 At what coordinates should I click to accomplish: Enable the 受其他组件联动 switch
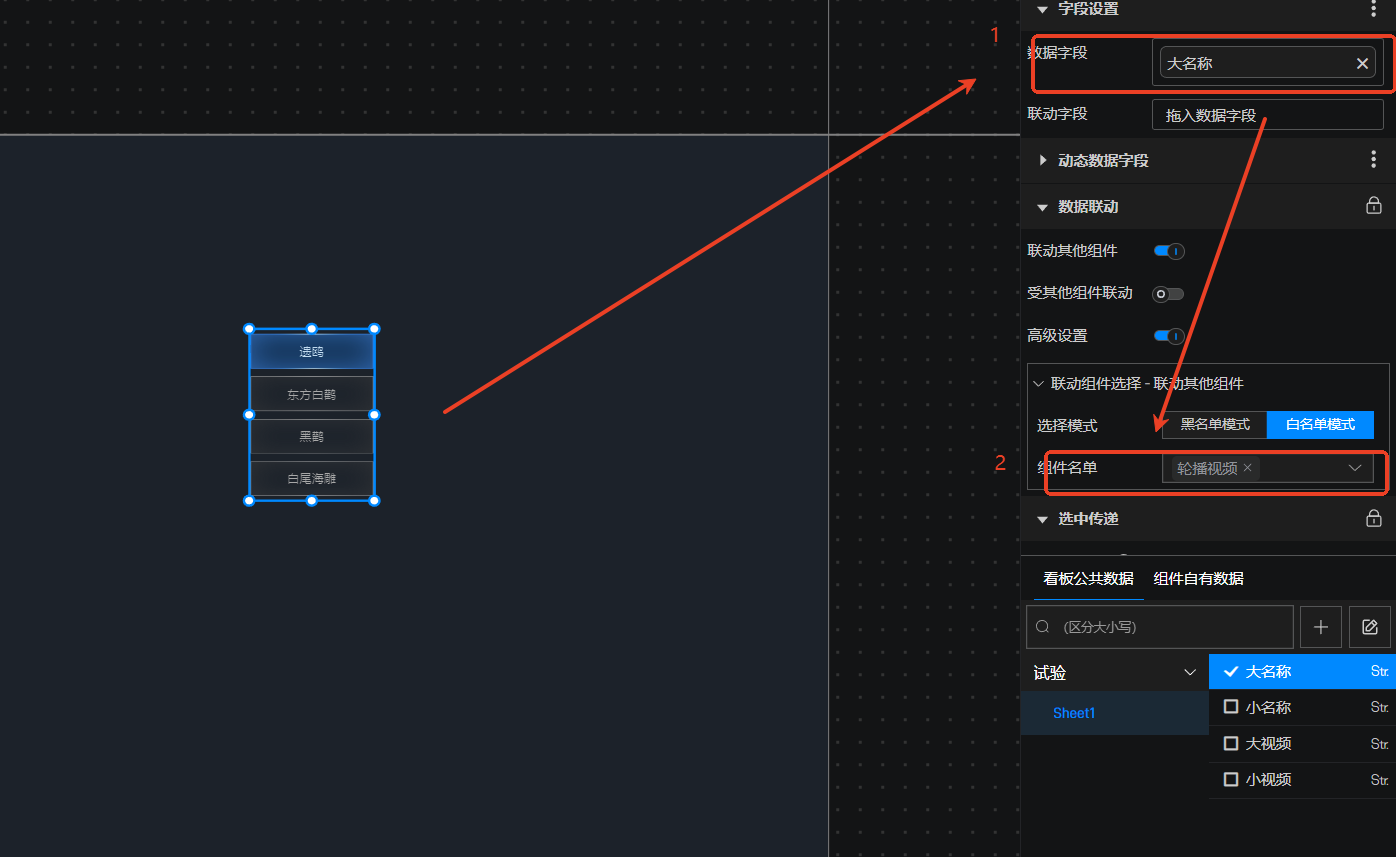(1168, 294)
